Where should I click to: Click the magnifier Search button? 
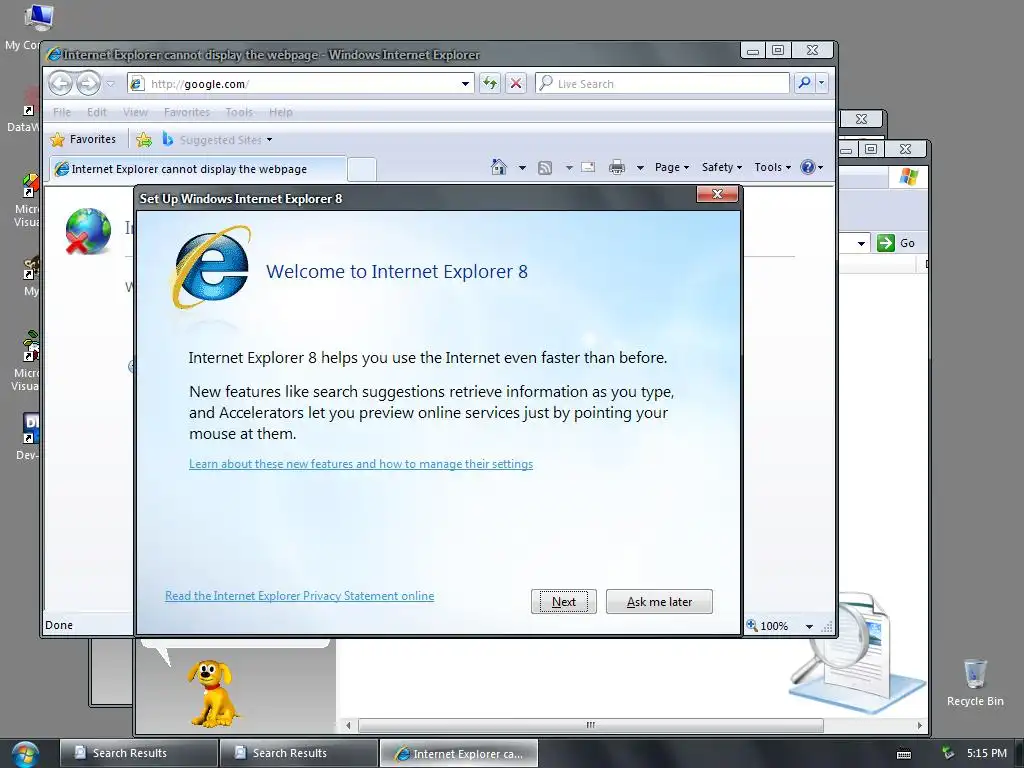pos(804,83)
